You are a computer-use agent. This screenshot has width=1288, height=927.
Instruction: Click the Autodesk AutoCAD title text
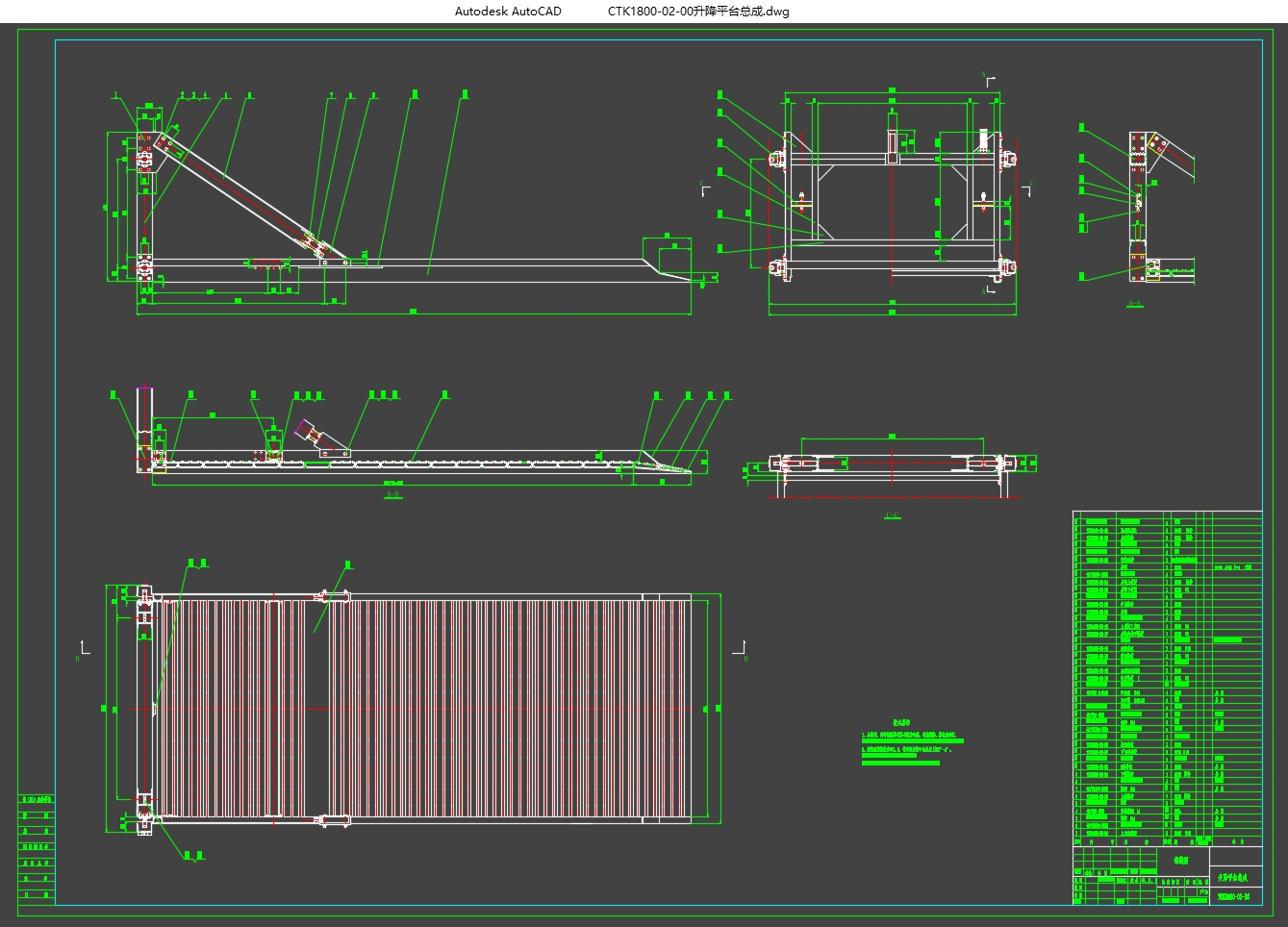[x=508, y=12]
